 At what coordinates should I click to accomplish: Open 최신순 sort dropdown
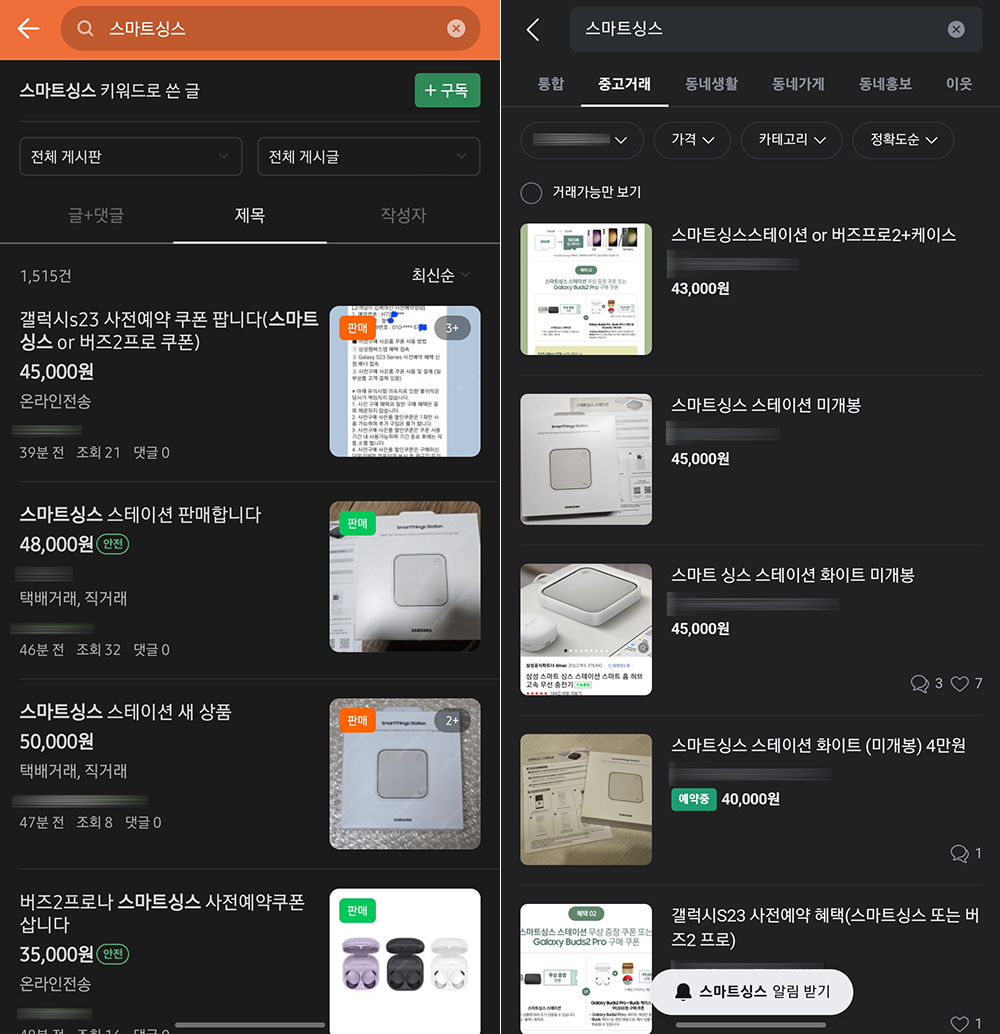pos(440,275)
